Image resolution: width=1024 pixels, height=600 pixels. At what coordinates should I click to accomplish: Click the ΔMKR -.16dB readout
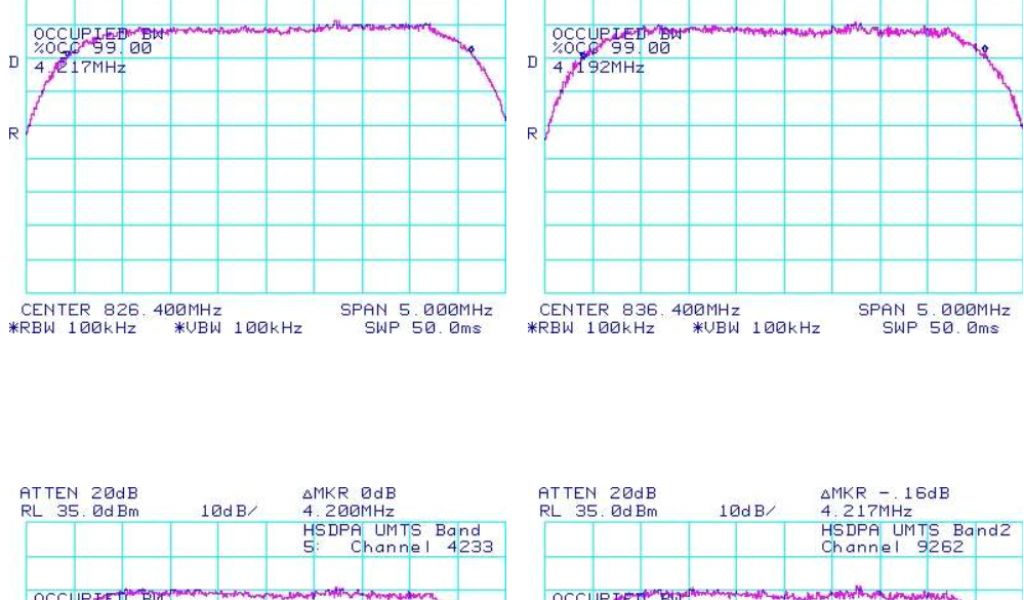pos(885,493)
